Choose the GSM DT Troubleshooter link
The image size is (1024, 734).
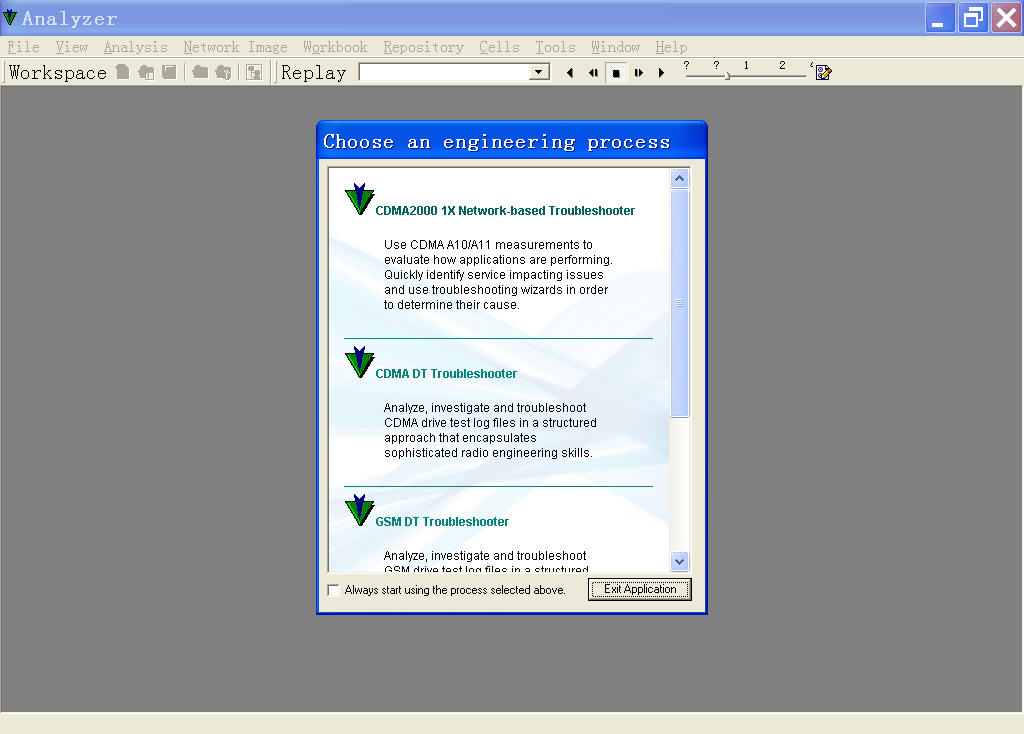pyautogui.click(x=442, y=522)
